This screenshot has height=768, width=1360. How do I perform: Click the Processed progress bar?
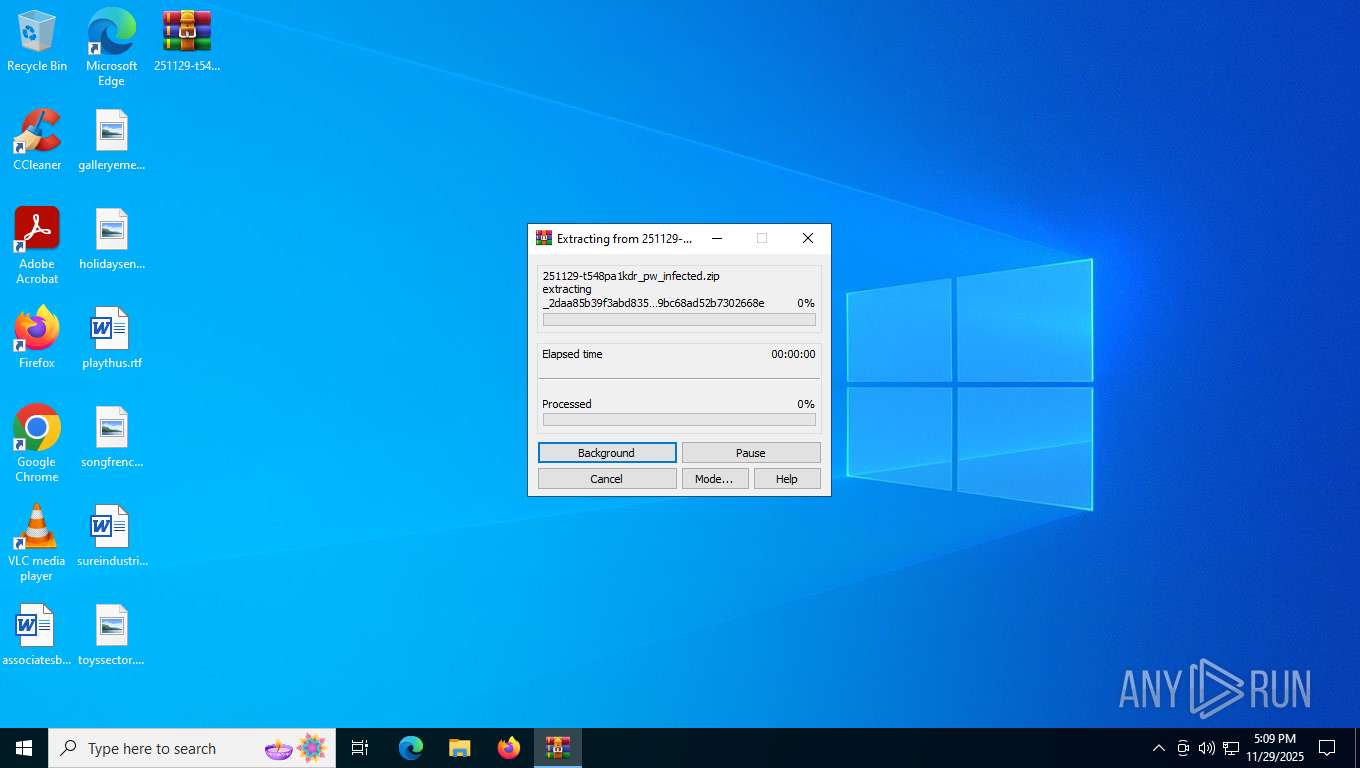click(x=679, y=420)
